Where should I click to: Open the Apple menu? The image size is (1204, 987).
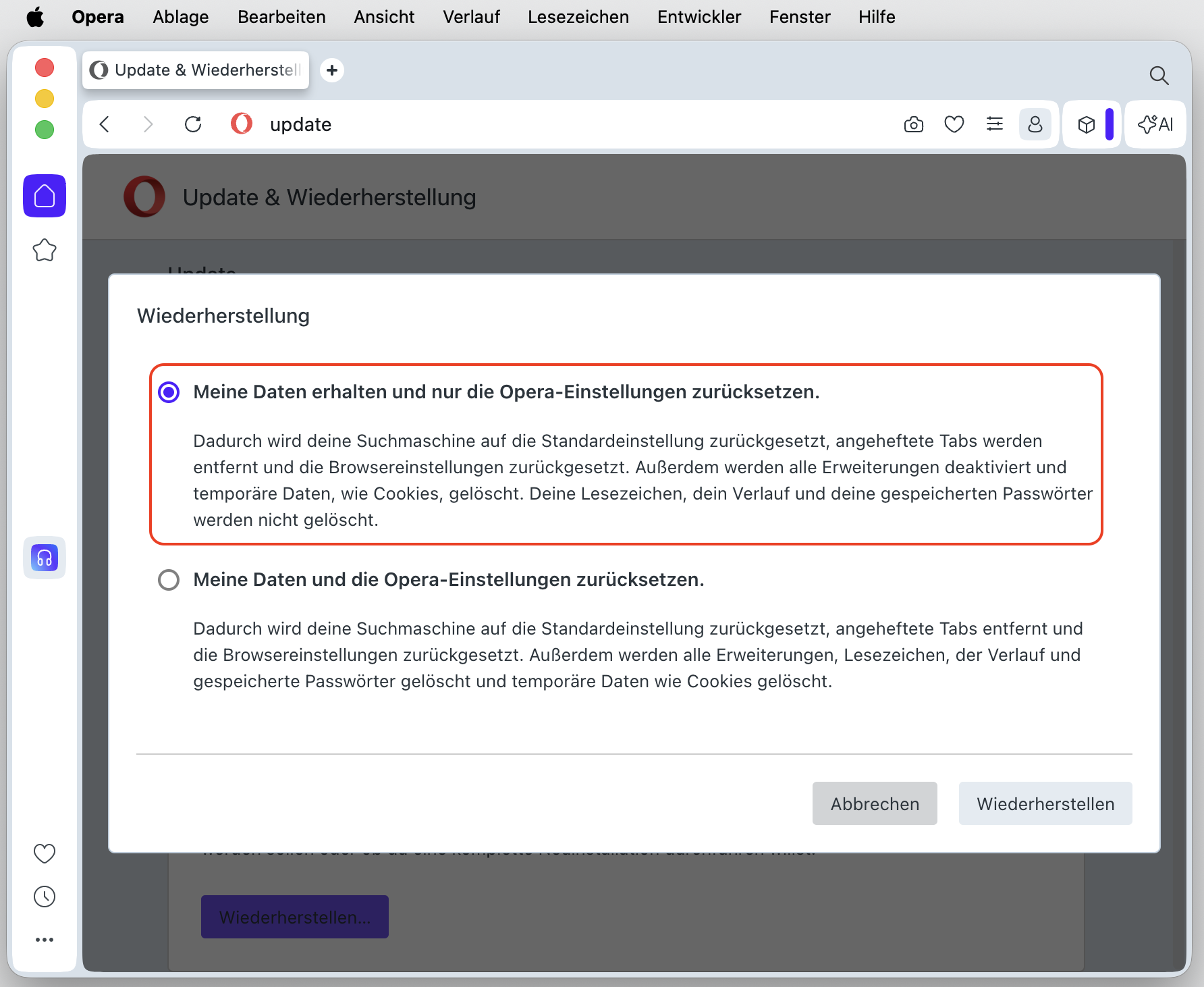(35, 17)
